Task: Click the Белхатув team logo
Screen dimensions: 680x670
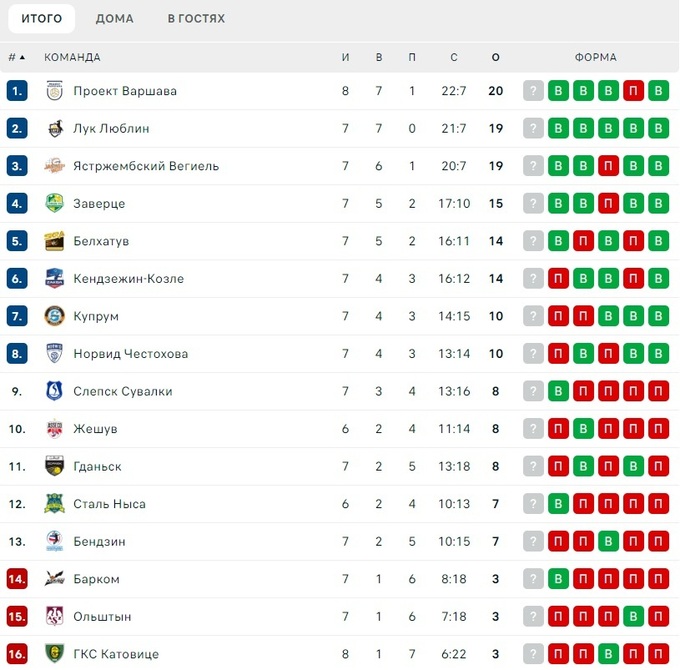Action: tap(55, 241)
